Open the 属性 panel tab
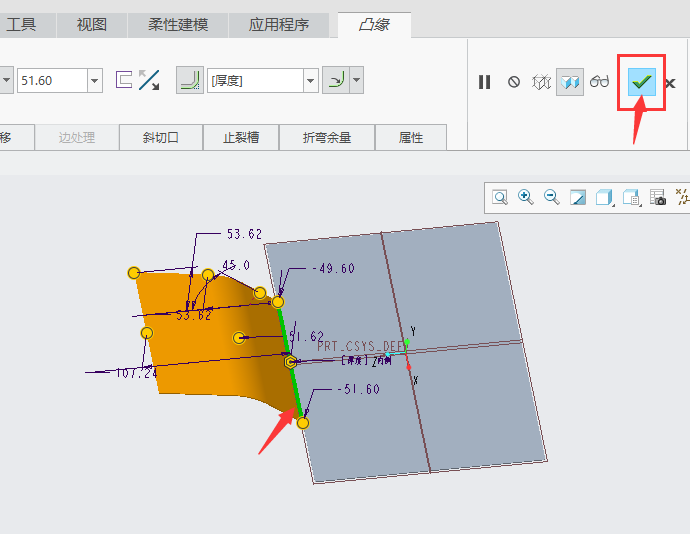 pos(411,138)
